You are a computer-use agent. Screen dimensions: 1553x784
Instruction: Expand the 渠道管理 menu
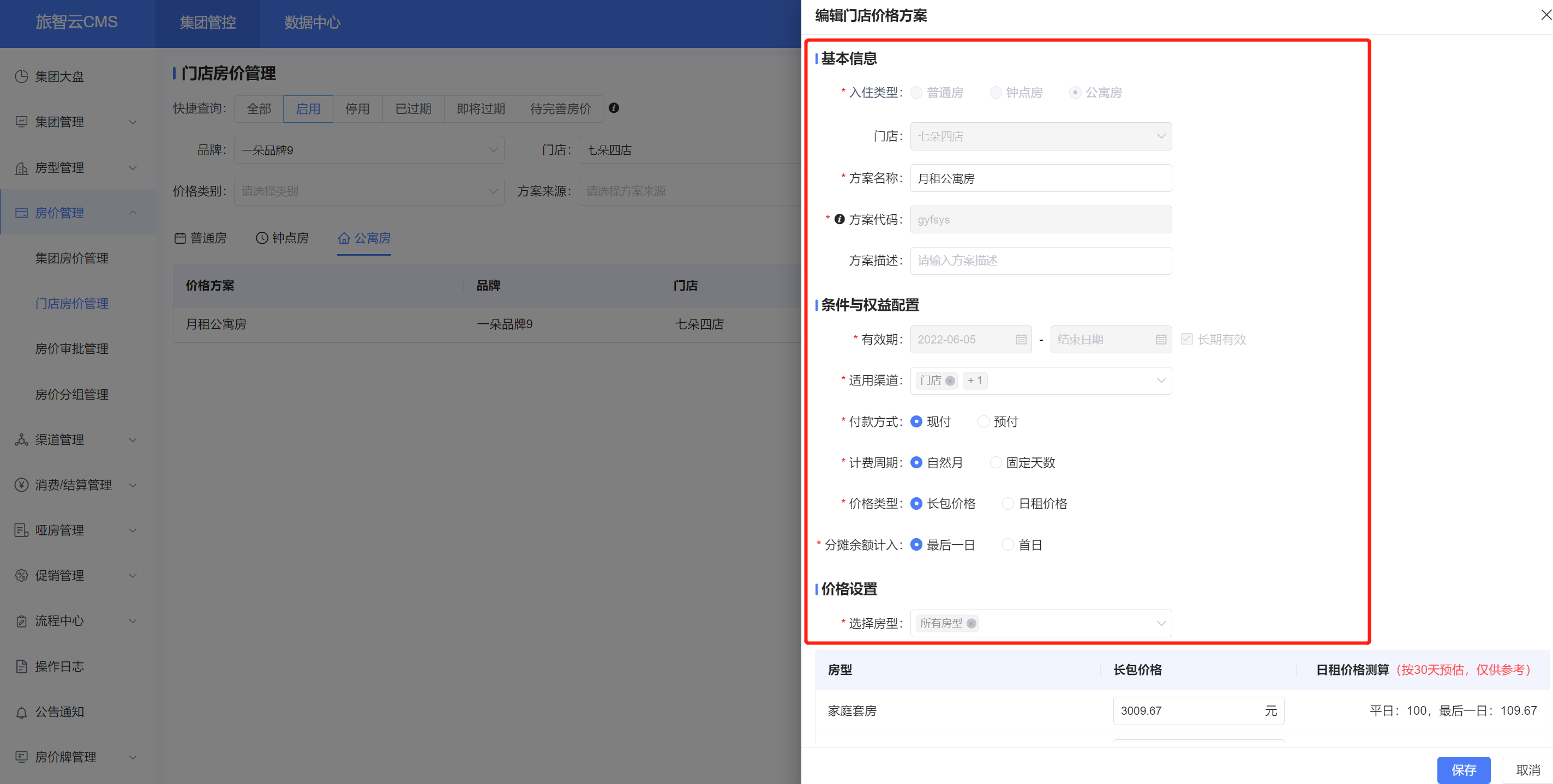coord(133,439)
